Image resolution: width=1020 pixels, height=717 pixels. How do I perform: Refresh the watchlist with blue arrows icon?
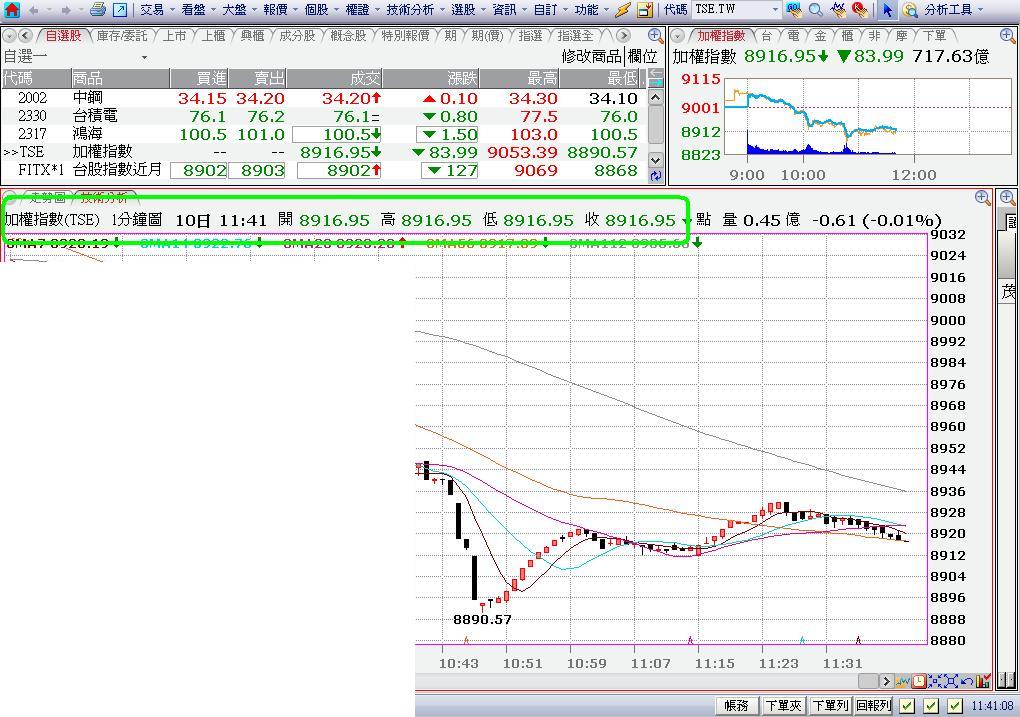pyautogui.click(x=656, y=175)
